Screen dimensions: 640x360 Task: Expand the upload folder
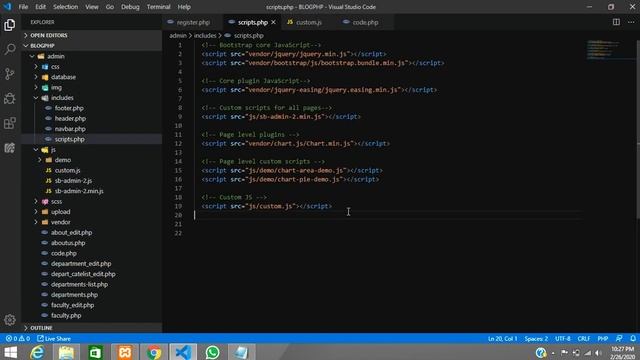coord(36,212)
